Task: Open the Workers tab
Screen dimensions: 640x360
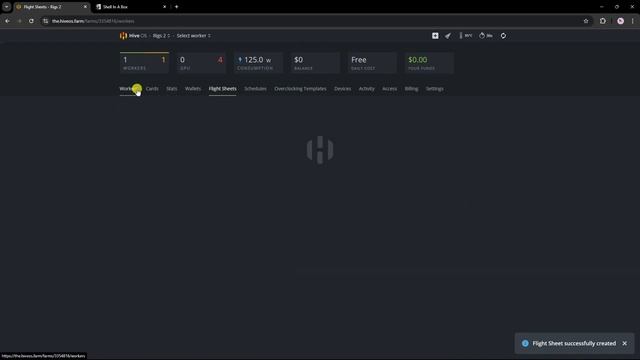Action: (x=130, y=89)
